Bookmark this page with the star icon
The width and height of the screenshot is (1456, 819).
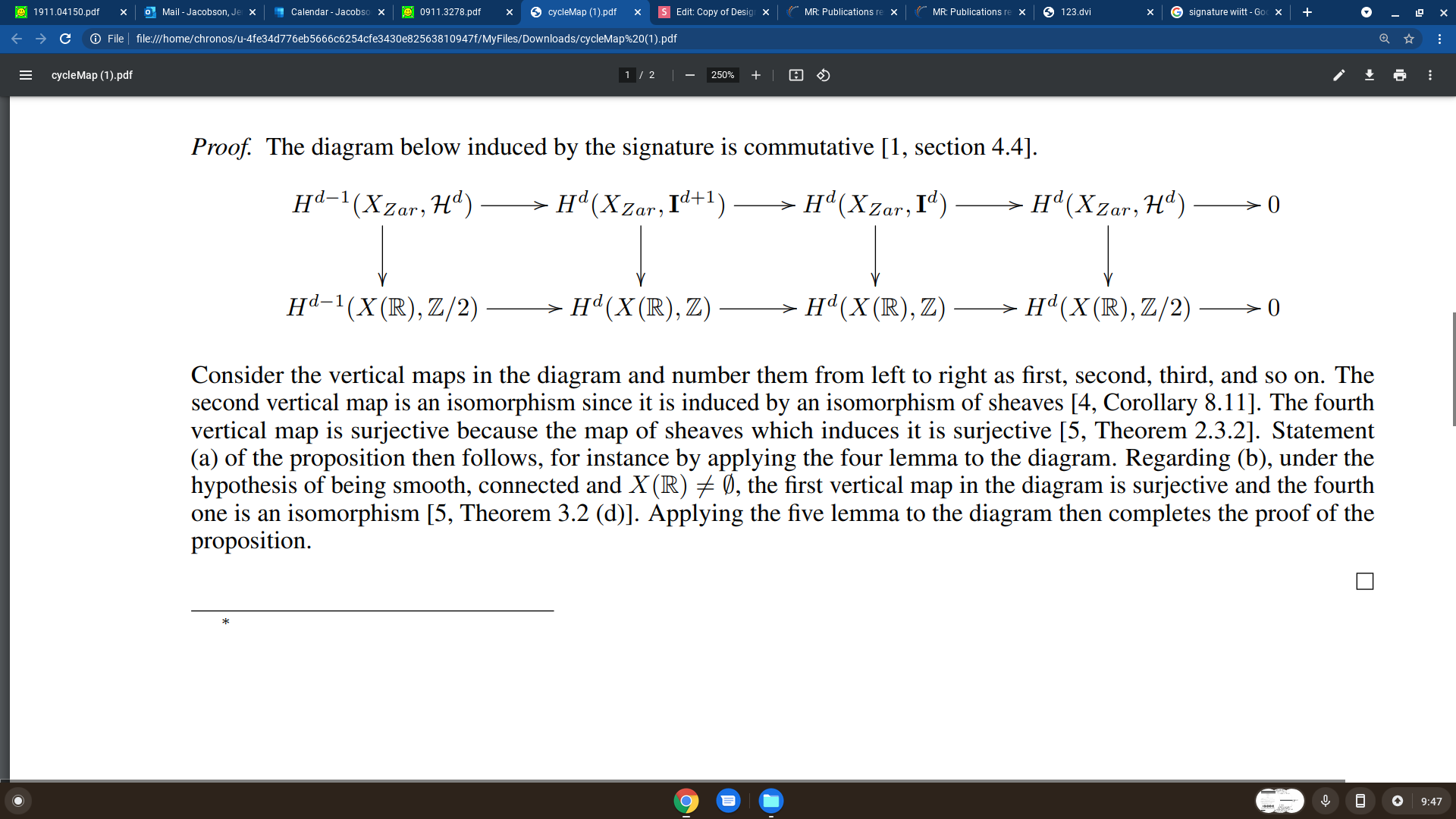click(1409, 39)
